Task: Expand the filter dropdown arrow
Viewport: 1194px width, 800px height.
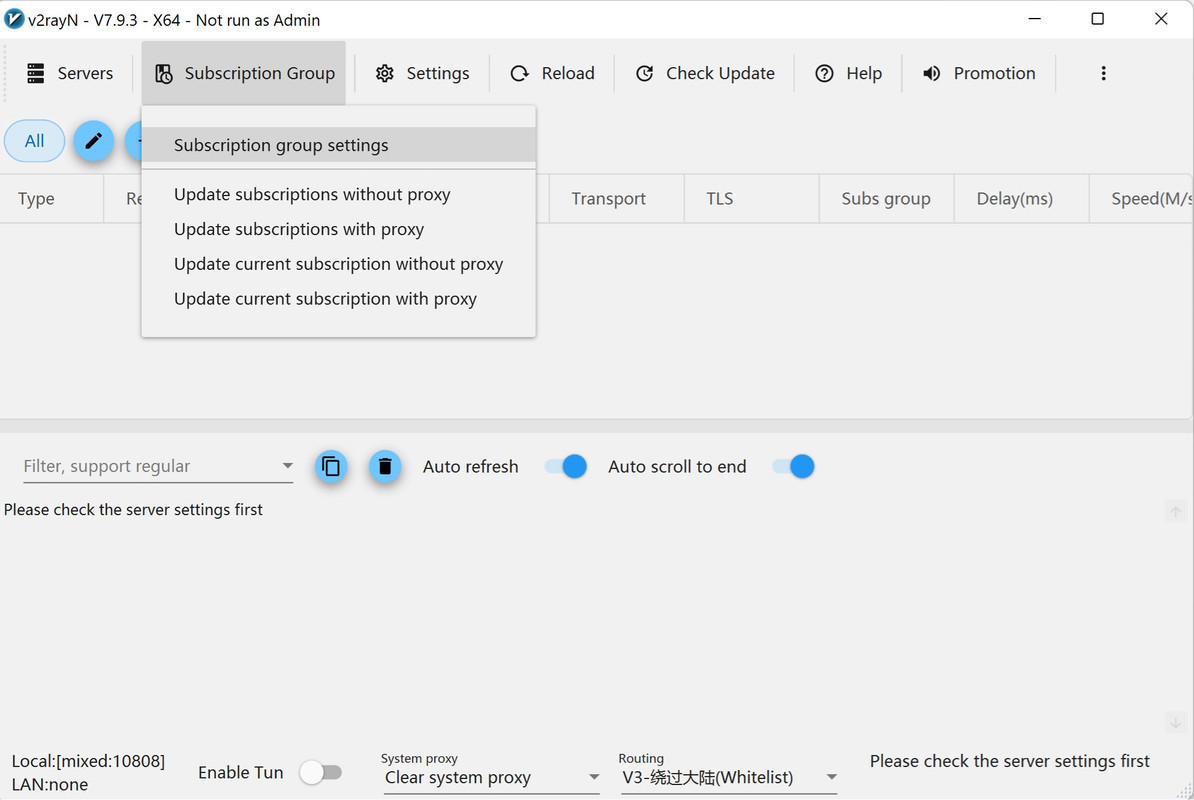Action: pos(287,466)
